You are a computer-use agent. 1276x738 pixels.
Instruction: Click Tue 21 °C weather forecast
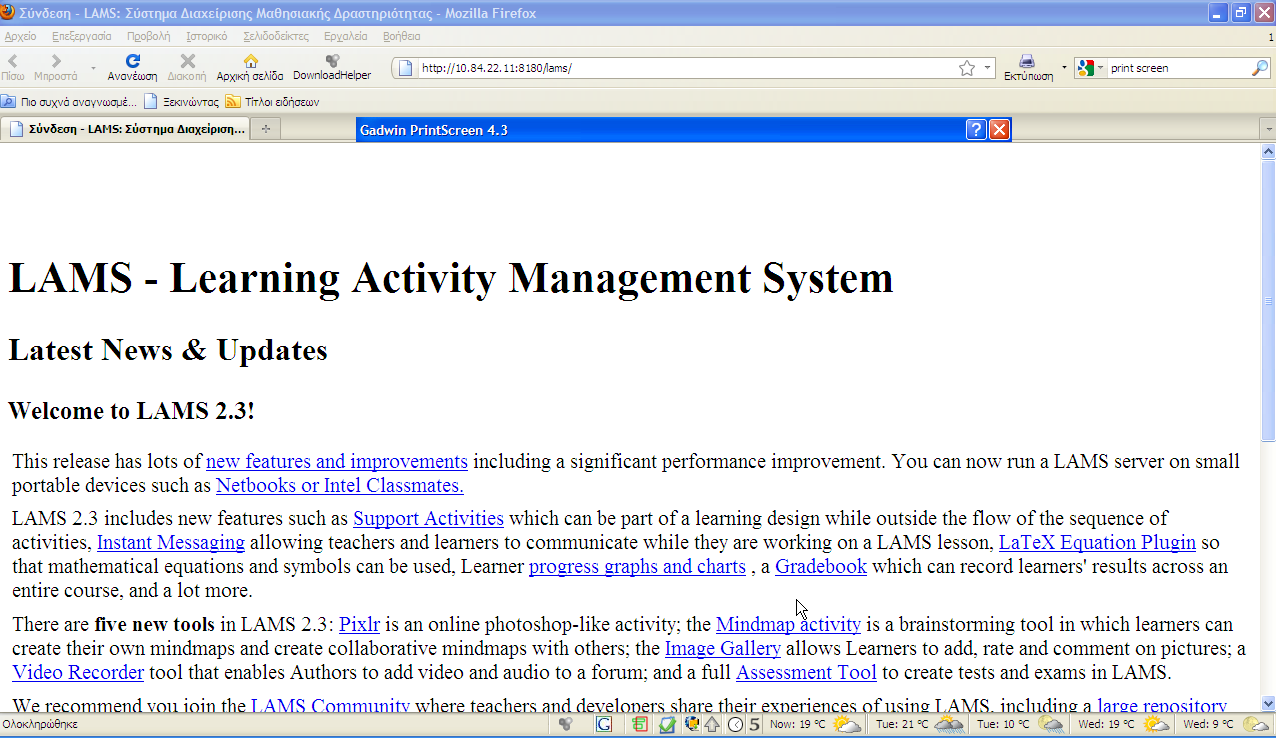[x=920, y=724]
